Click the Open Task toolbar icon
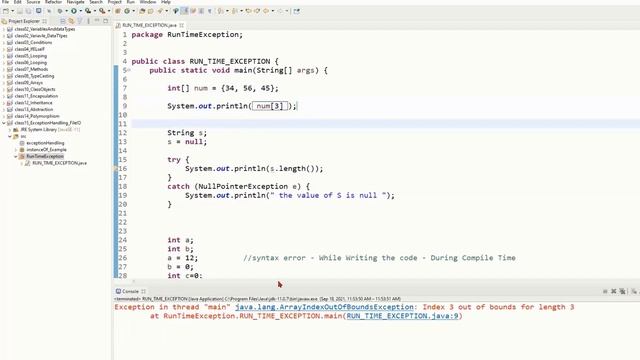This screenshot has height=360, width=640. pyautogui.click(x=150, y=11)
